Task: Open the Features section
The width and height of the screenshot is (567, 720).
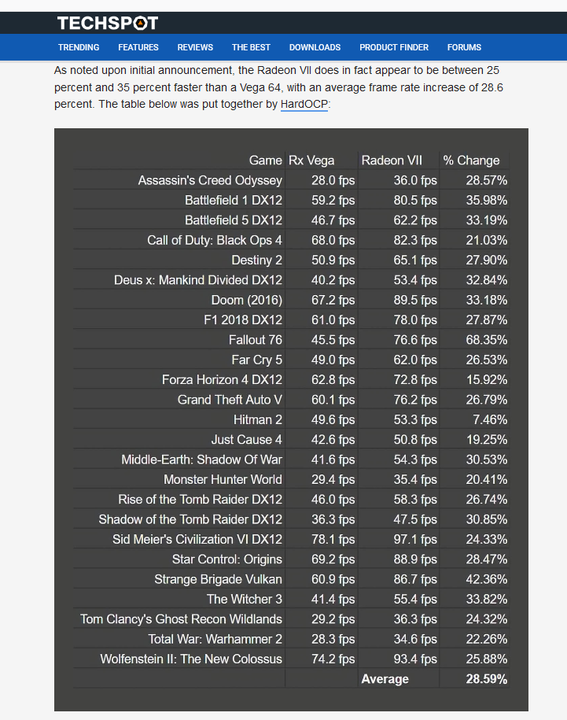Action: [138, 47]
